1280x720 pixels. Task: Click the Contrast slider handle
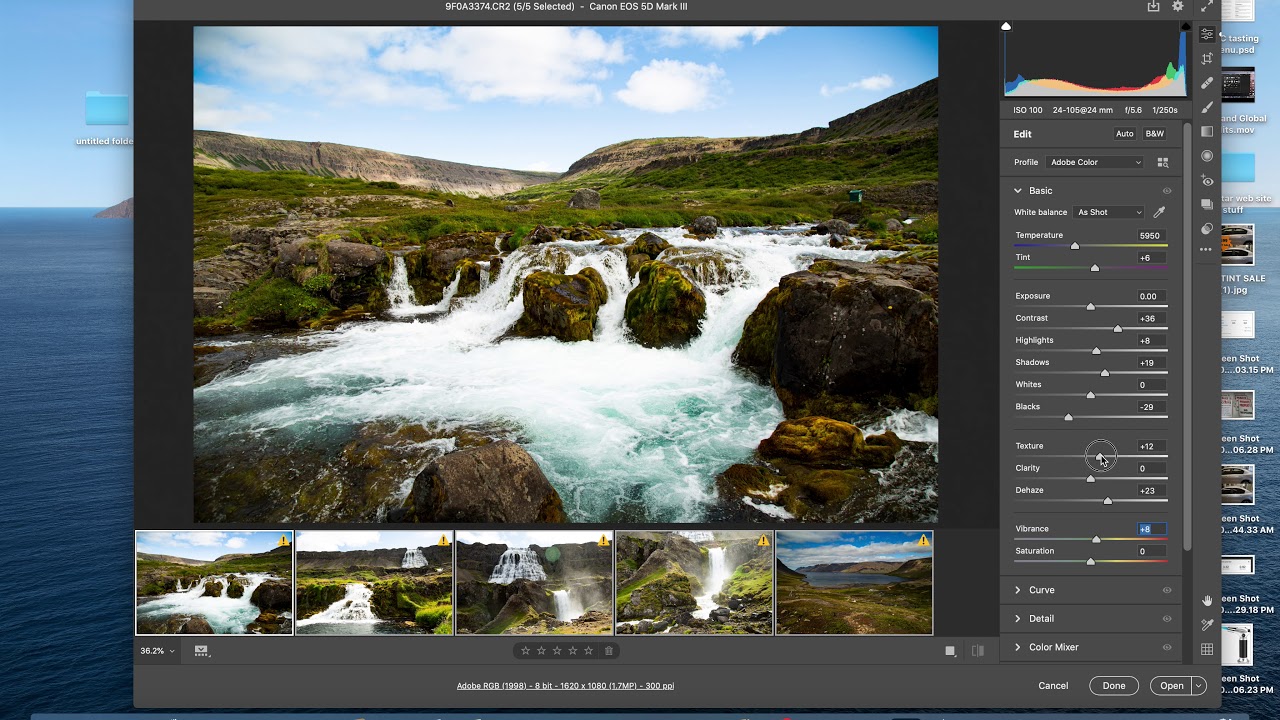tap(1117, 329)
